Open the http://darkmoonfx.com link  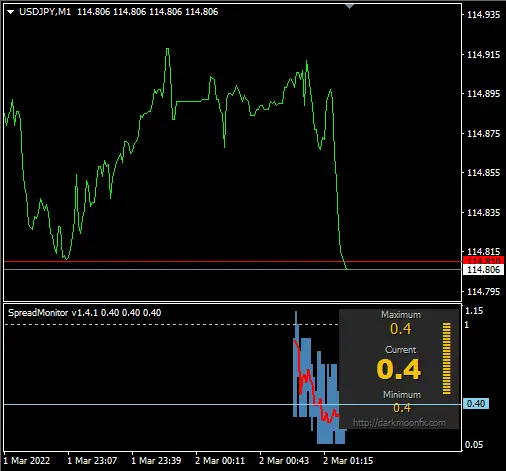pos(399,423)
